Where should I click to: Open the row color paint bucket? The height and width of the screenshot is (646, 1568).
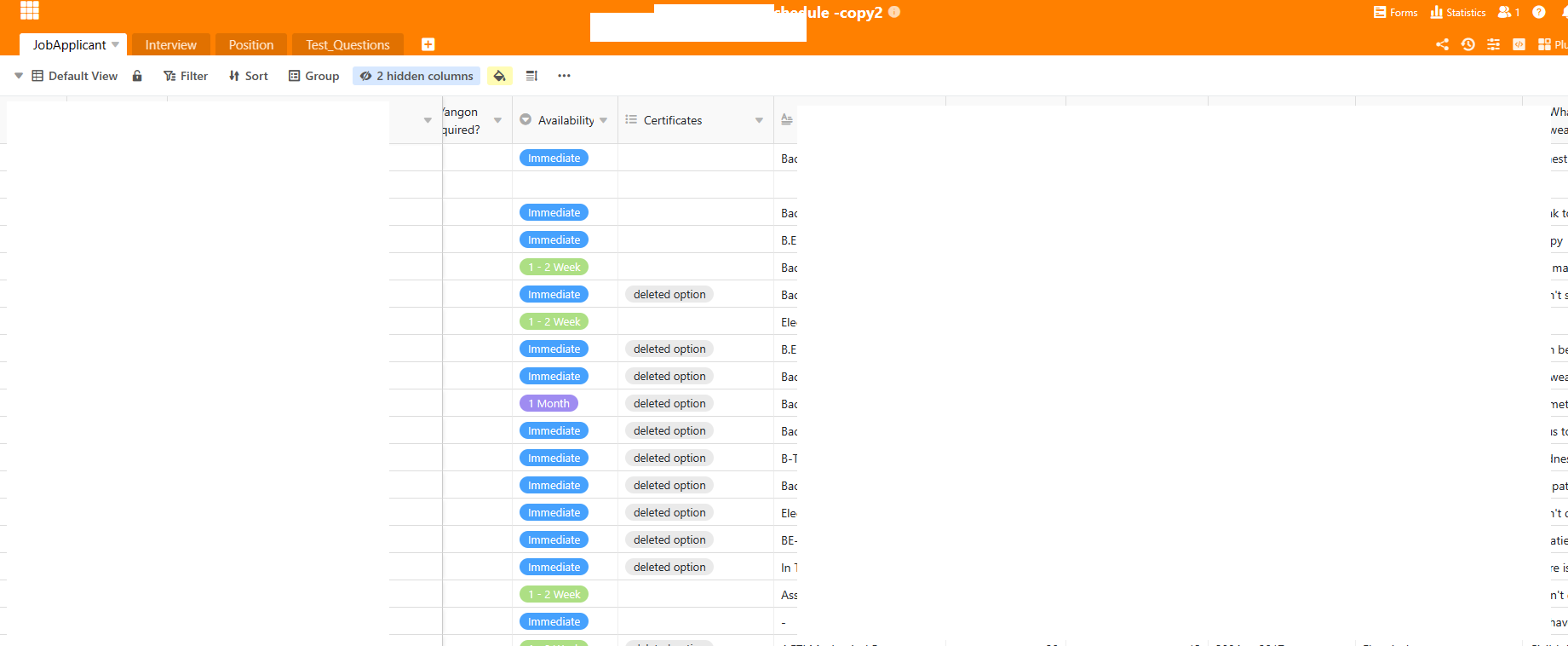(x=499, y=76)
